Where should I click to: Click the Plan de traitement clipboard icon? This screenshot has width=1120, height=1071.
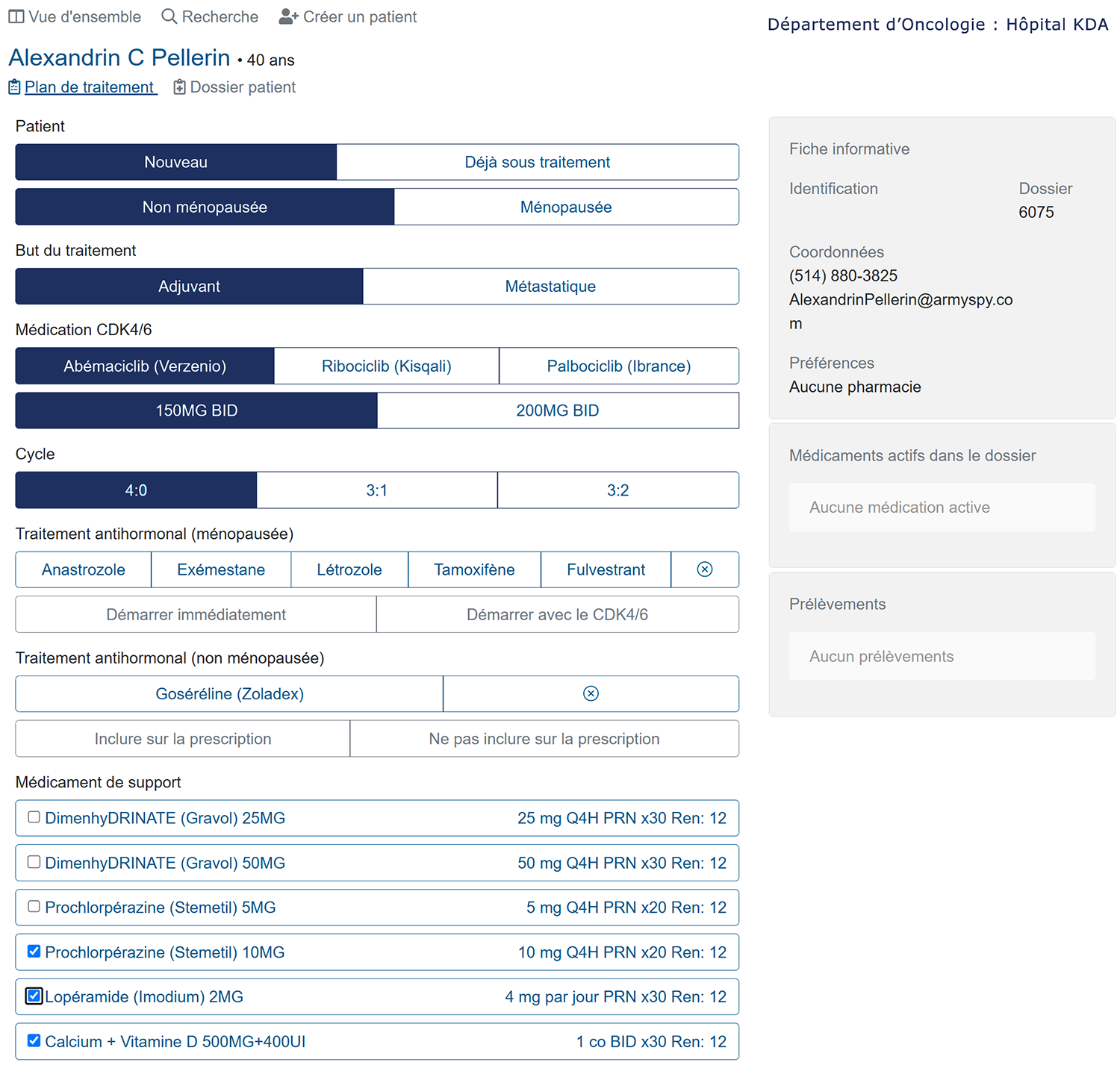[14, 87]
